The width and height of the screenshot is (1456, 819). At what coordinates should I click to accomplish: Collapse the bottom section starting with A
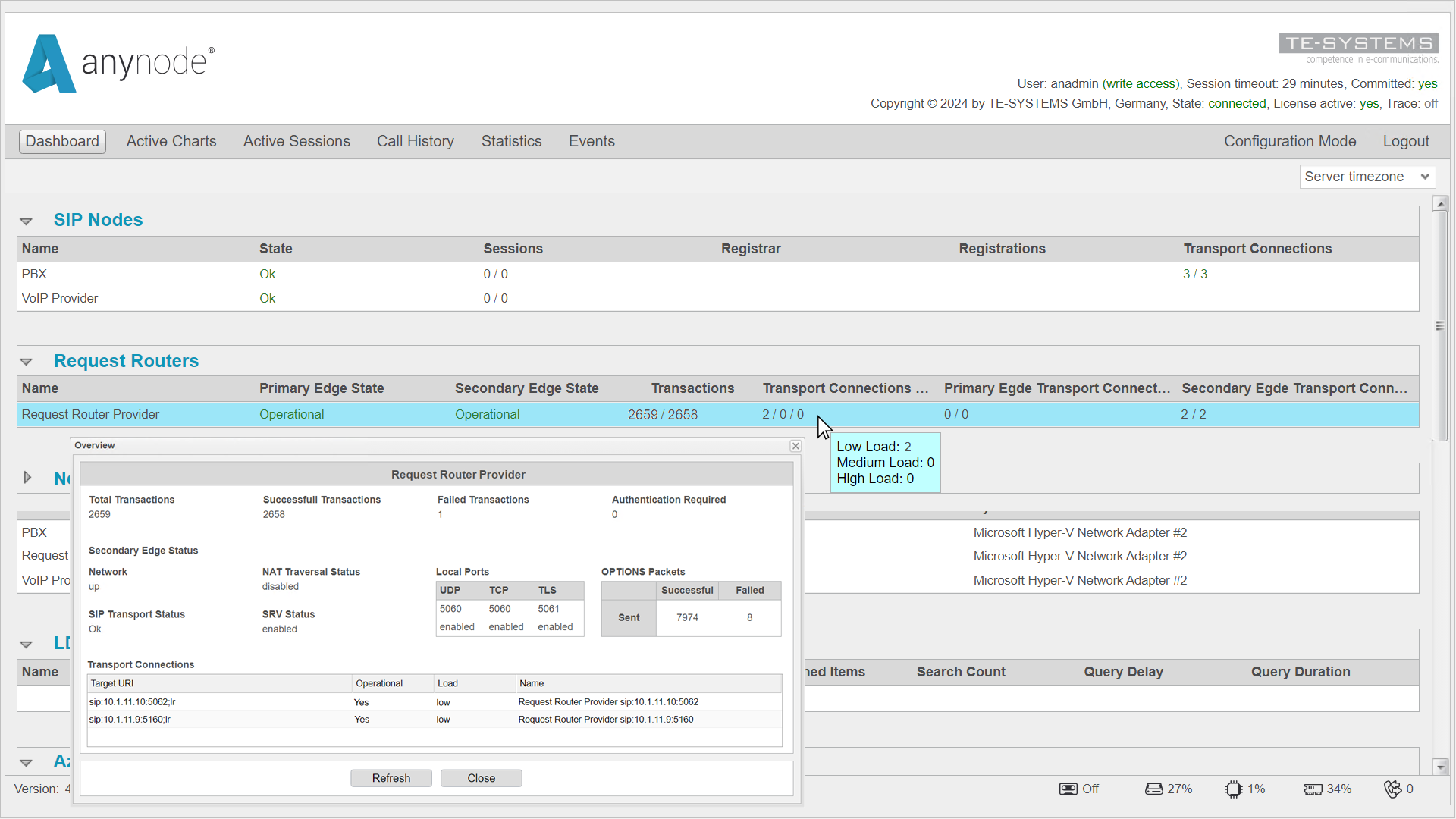pos(27,763)
